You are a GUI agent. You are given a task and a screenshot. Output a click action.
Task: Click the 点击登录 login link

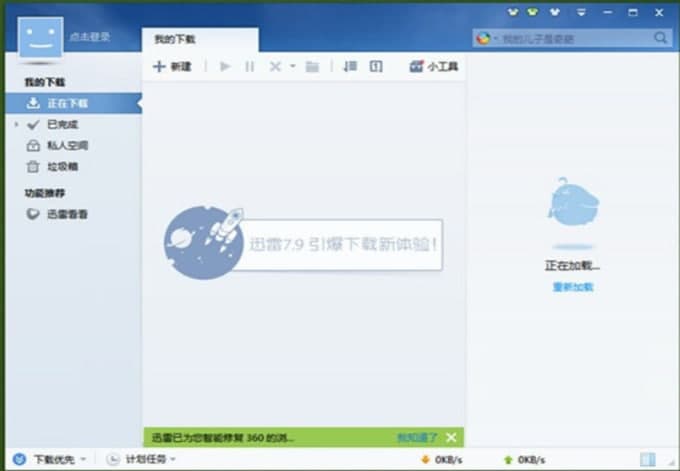pos(90,37)
